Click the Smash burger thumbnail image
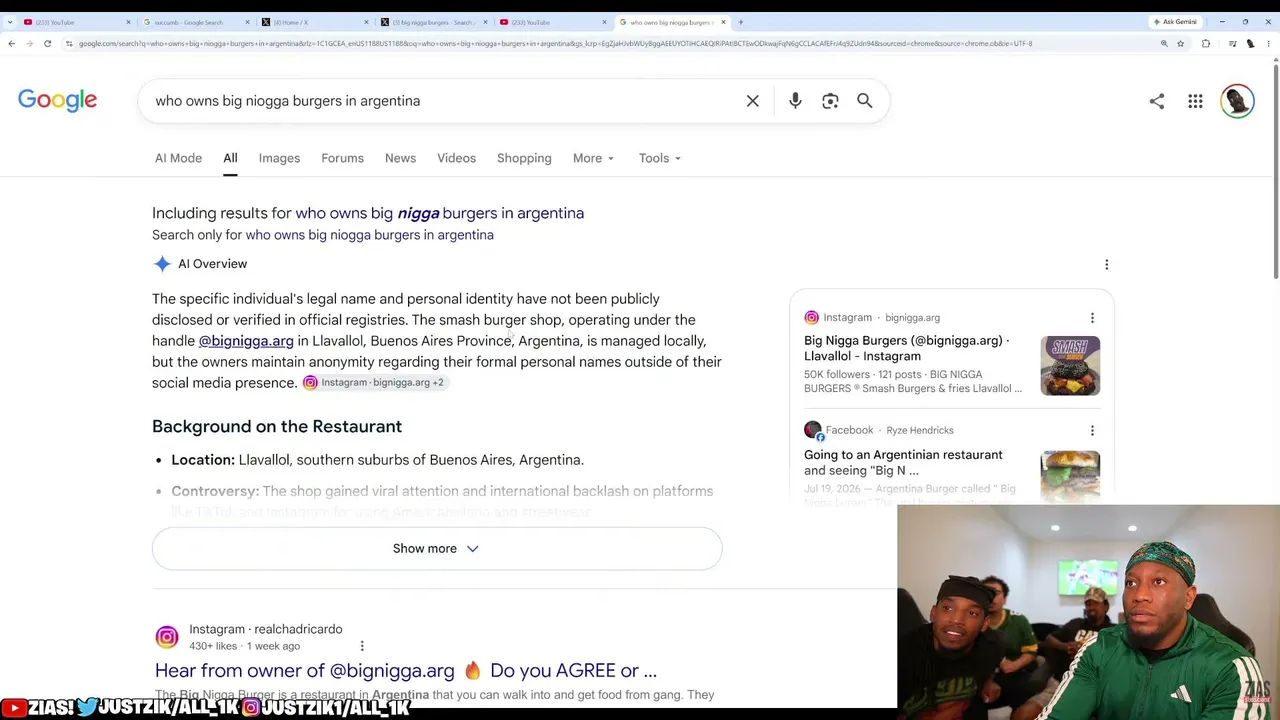The image size is (1280, 720). (1070, 366)
